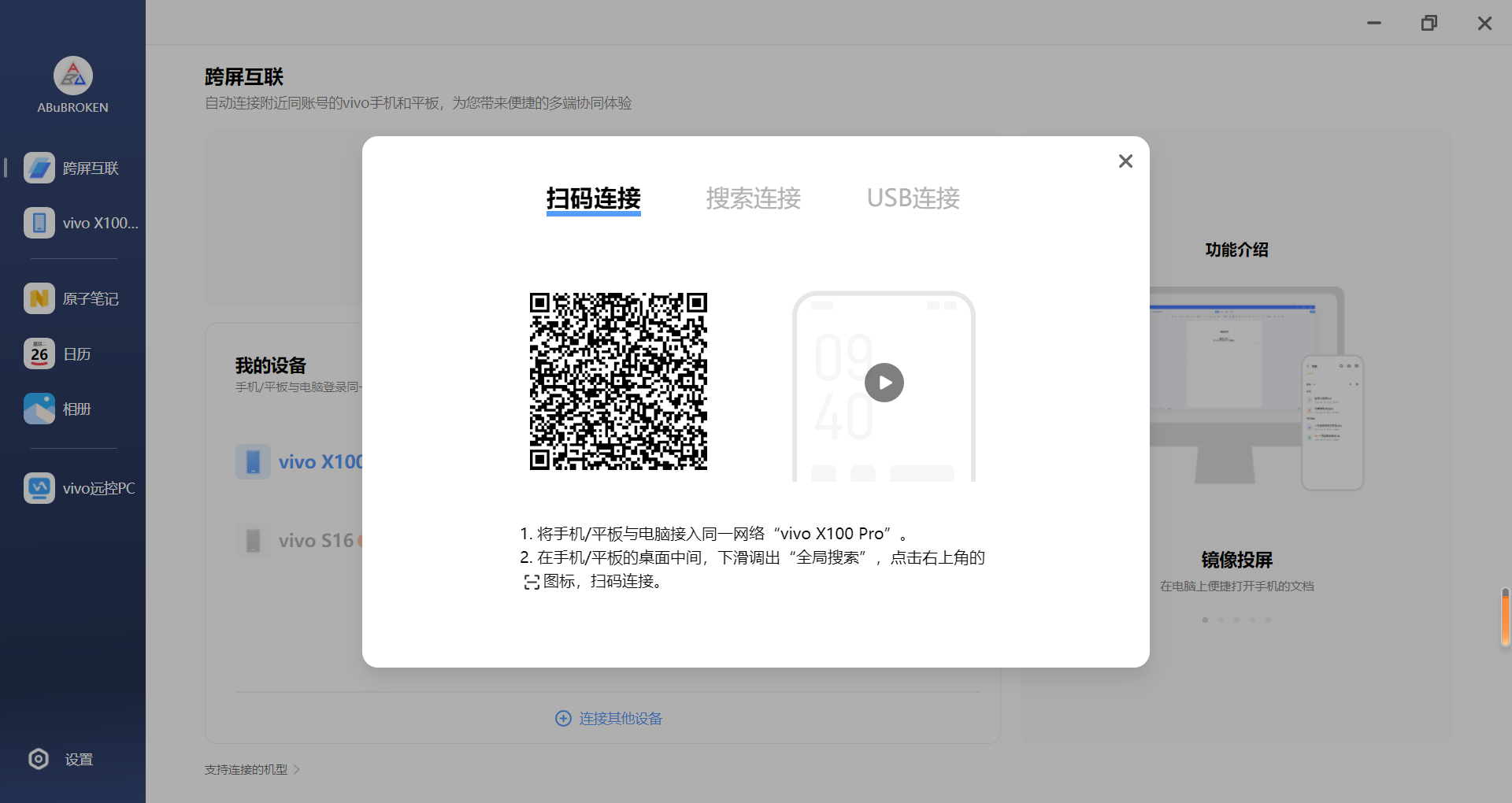Switch to the USB连接 tab
This screenshot has width=1512, height=803.
[x=913, y=198]
